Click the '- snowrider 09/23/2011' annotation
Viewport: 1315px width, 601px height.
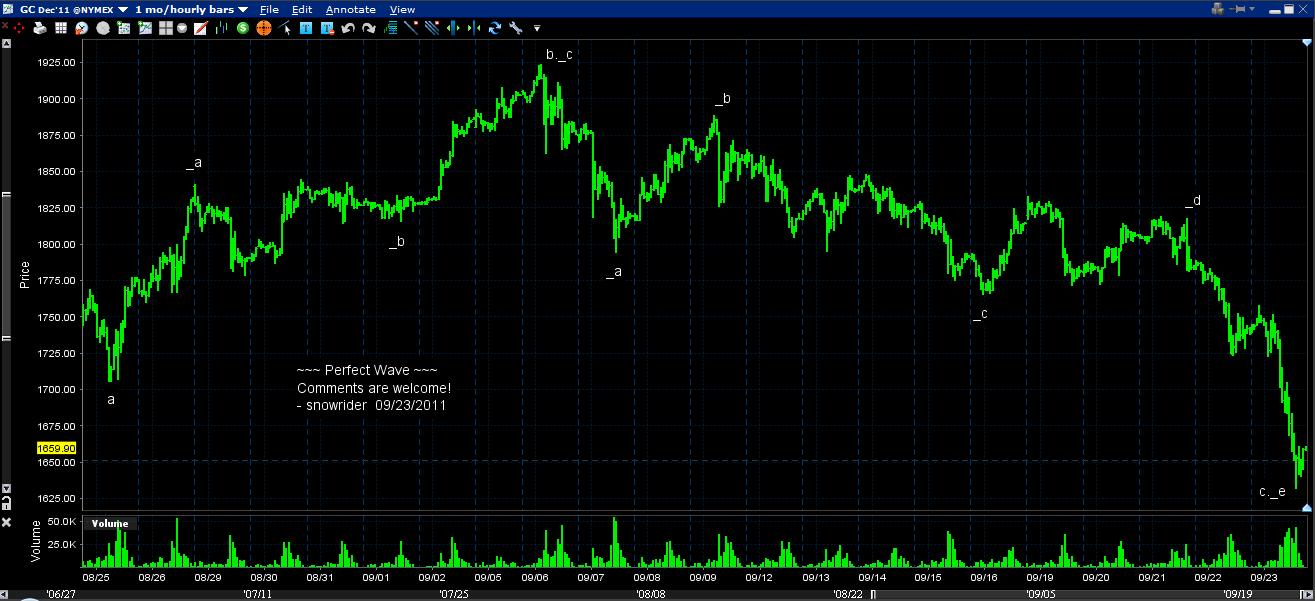[x=371, y=405]
